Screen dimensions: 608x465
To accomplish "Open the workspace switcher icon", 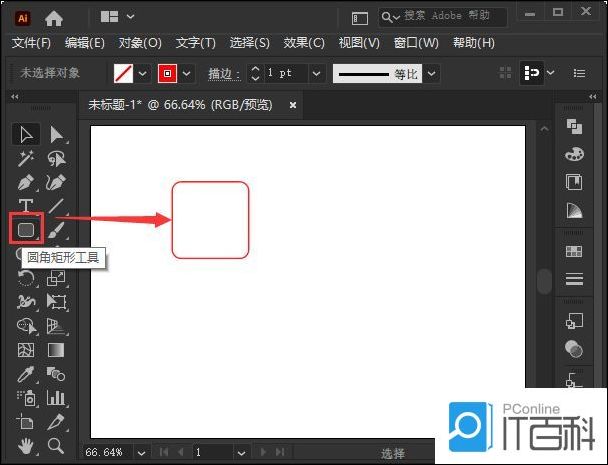I will click(359, 18).
